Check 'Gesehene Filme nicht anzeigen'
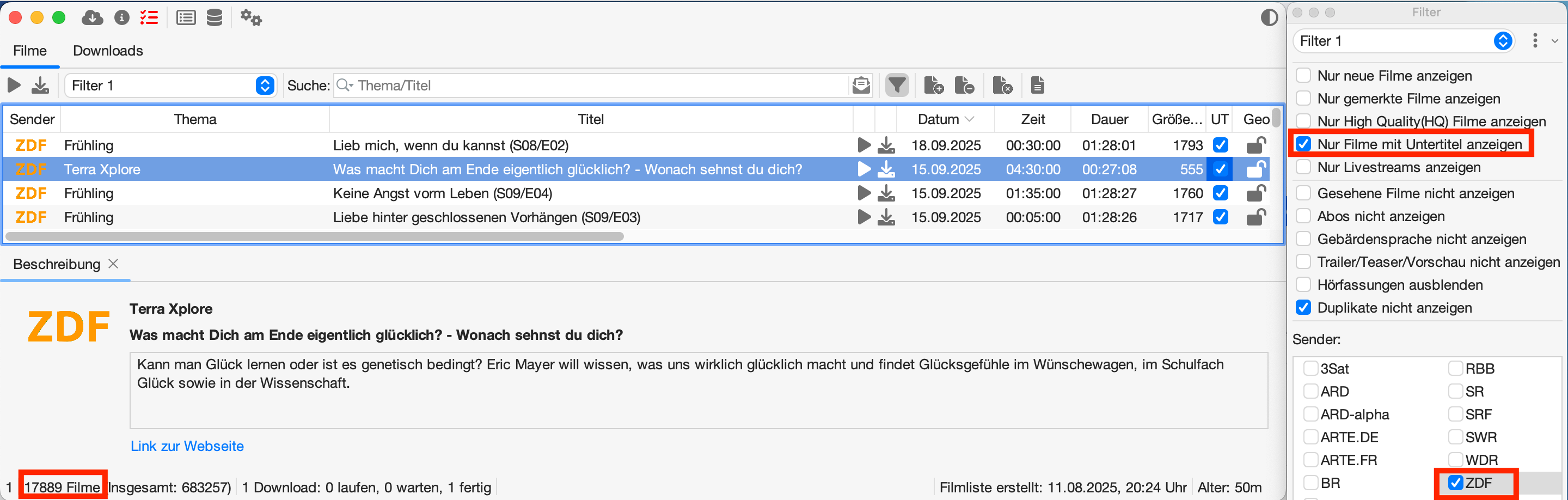The height and width of the screenshot is (500, 1568). pyautogui.click(x=1303, y=193)
